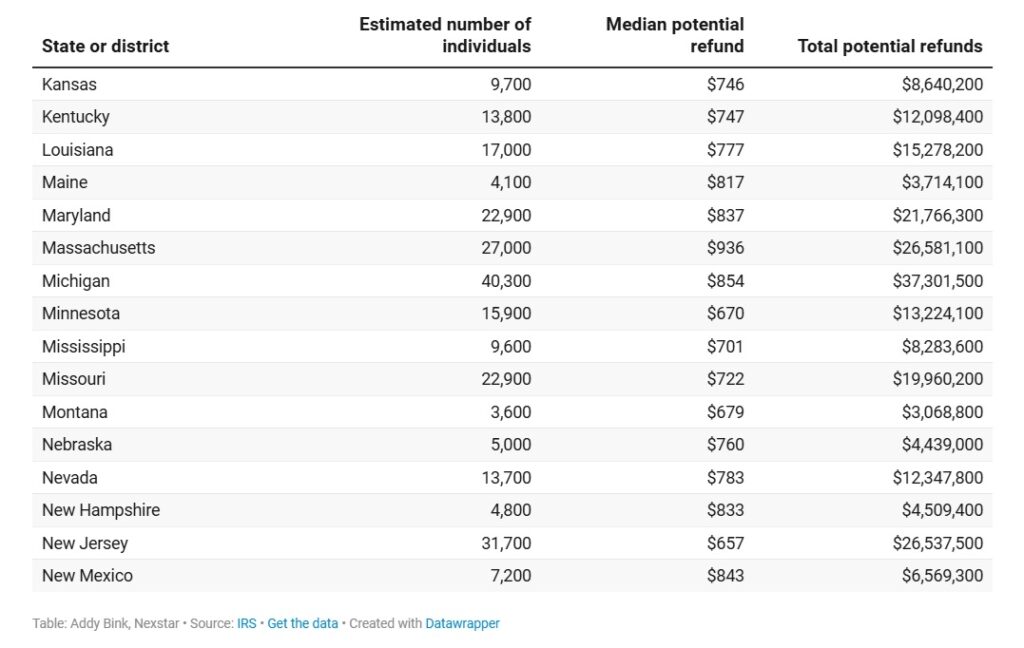Sort by Estimated number of individuals header
Screen dimensions: 1024x648
[445, 35]
